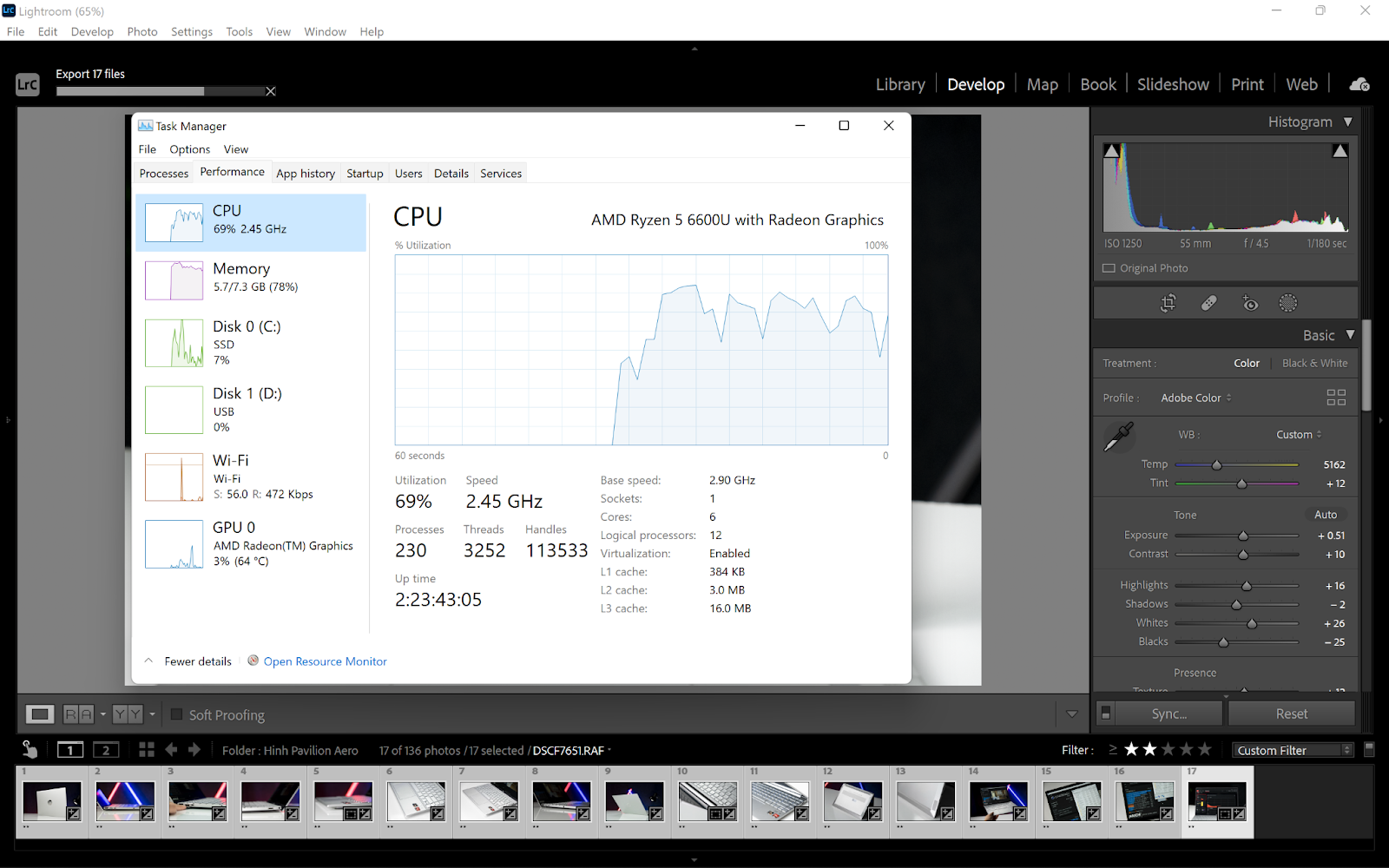Collapse Task Manager with Fewer details
The height and width of the screenshot is (868, 1389).
click(x=188, y=661)
